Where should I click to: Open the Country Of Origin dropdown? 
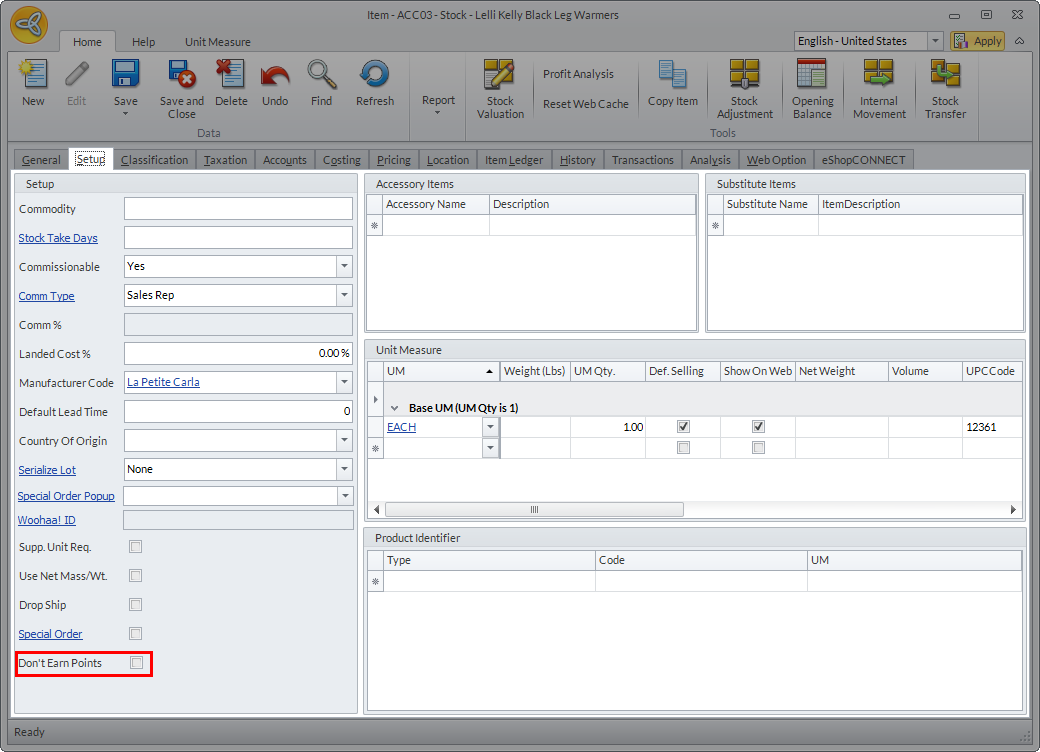344,441
